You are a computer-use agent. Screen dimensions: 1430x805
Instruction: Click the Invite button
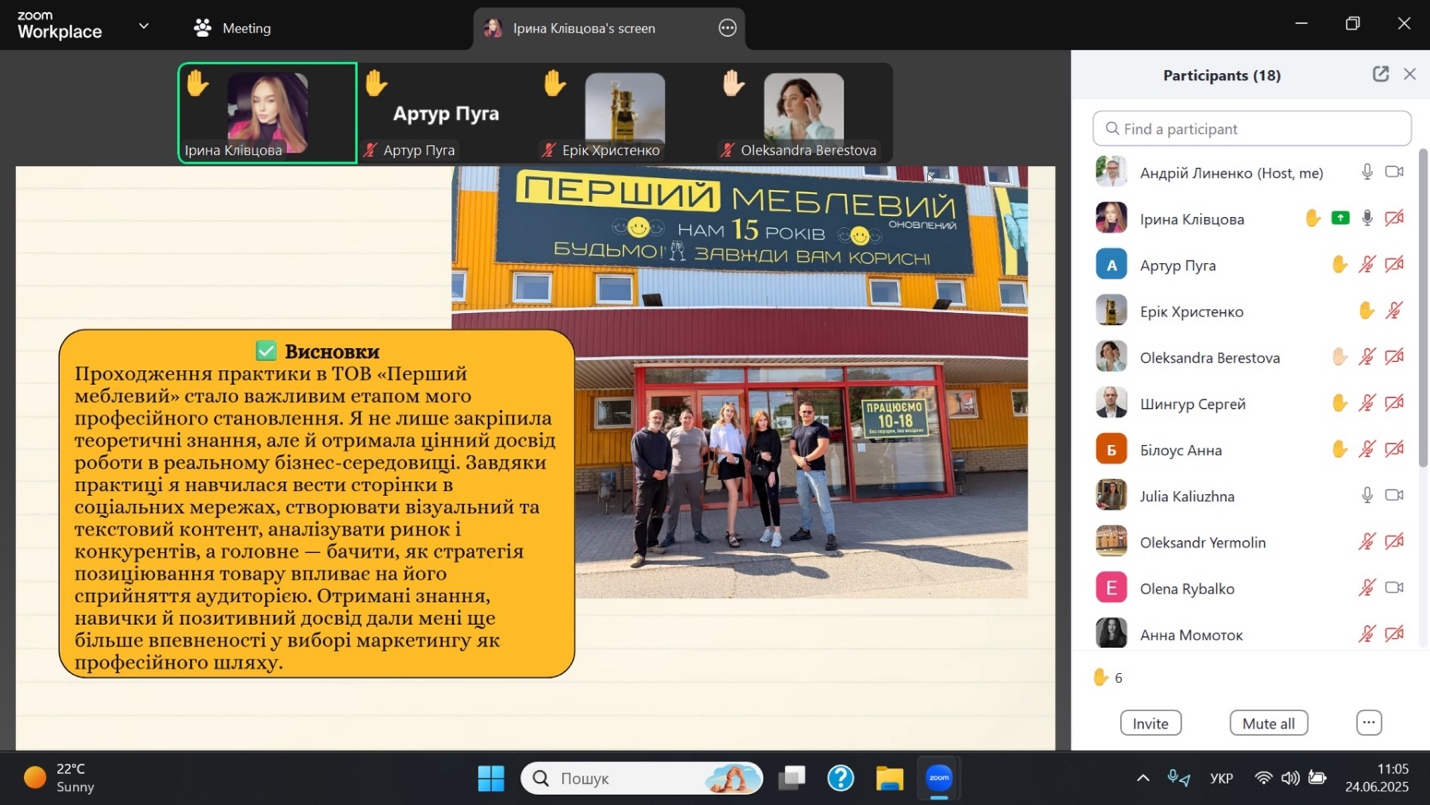point(1150,723)
